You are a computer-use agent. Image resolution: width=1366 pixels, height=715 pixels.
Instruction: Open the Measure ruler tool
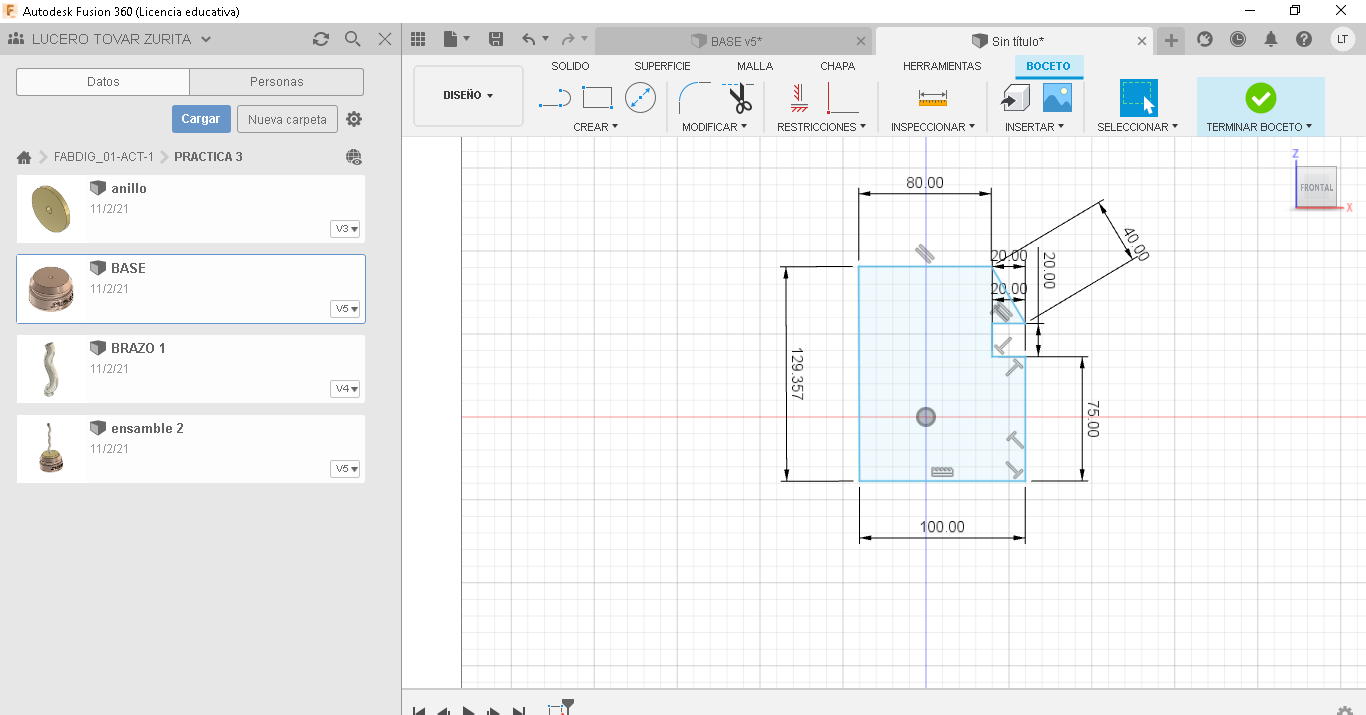[932, 98]
